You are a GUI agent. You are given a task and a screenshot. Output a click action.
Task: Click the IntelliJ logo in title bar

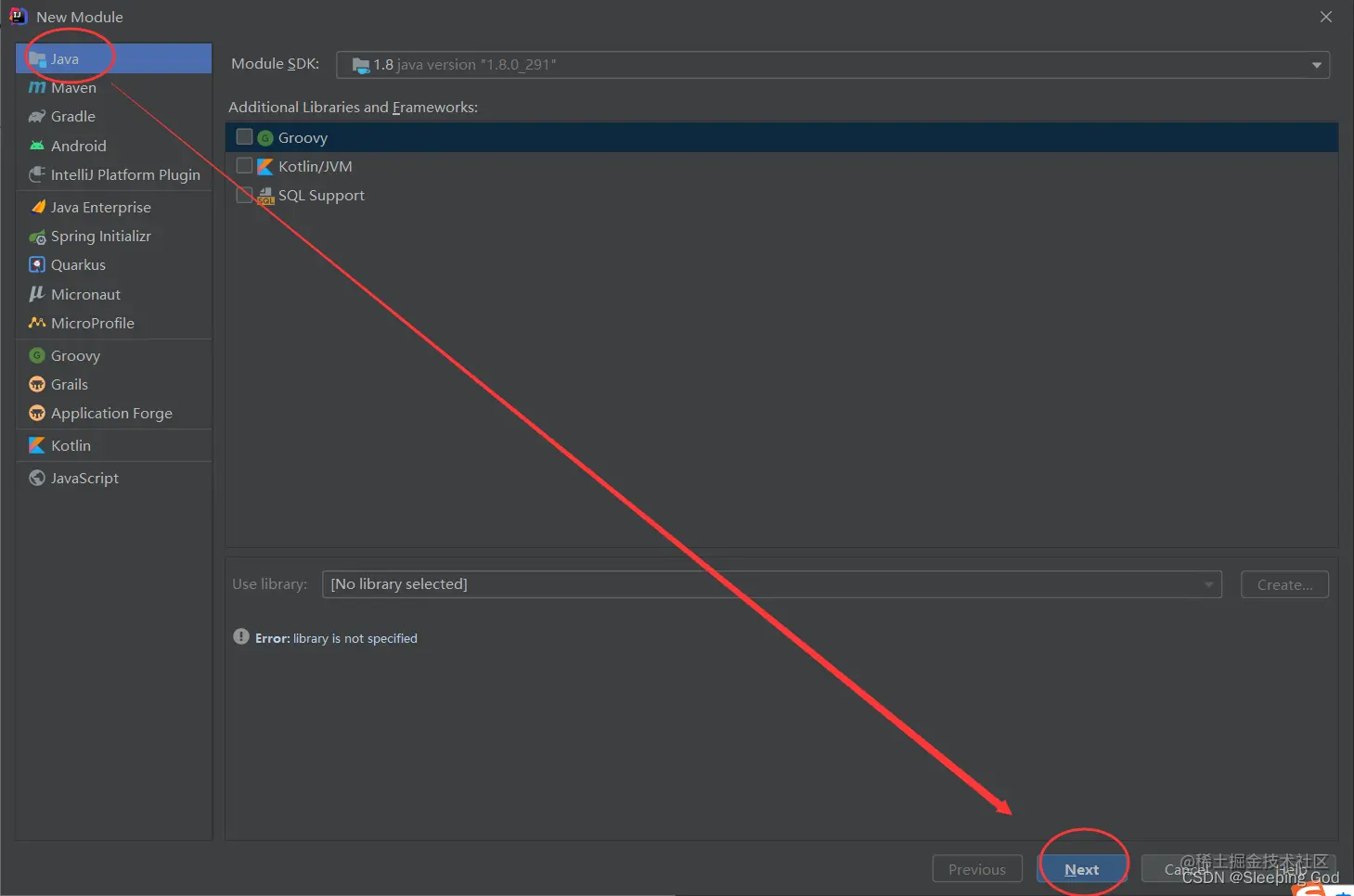click(x=18, y=16)
